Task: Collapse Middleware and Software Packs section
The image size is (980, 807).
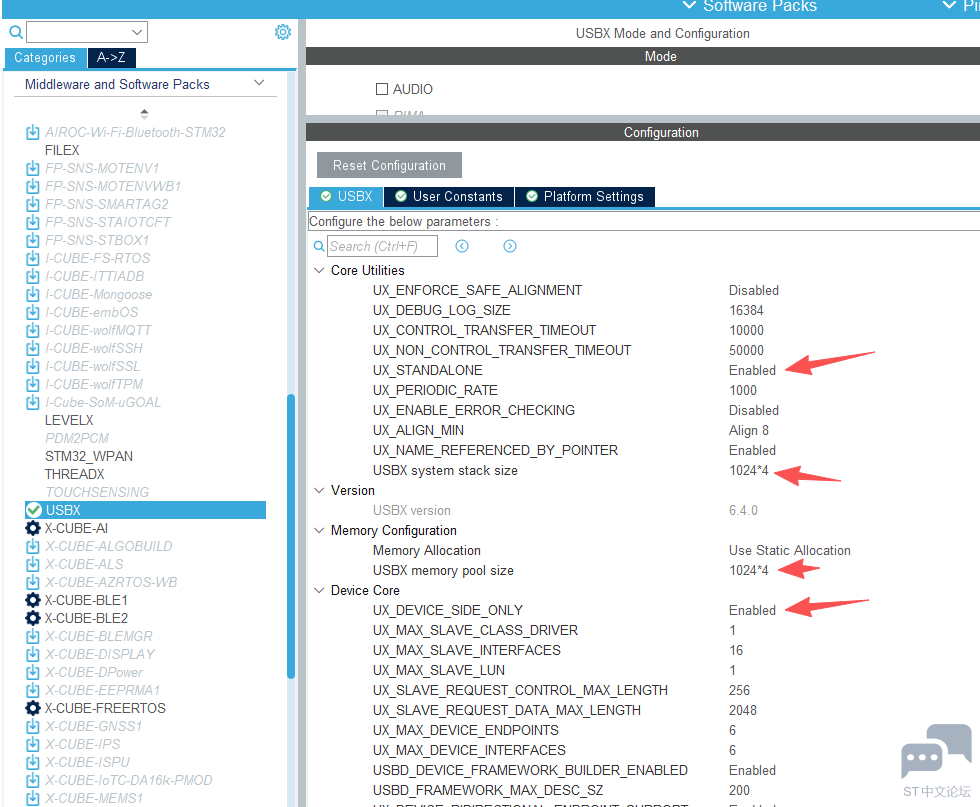Action: (259, 83)
